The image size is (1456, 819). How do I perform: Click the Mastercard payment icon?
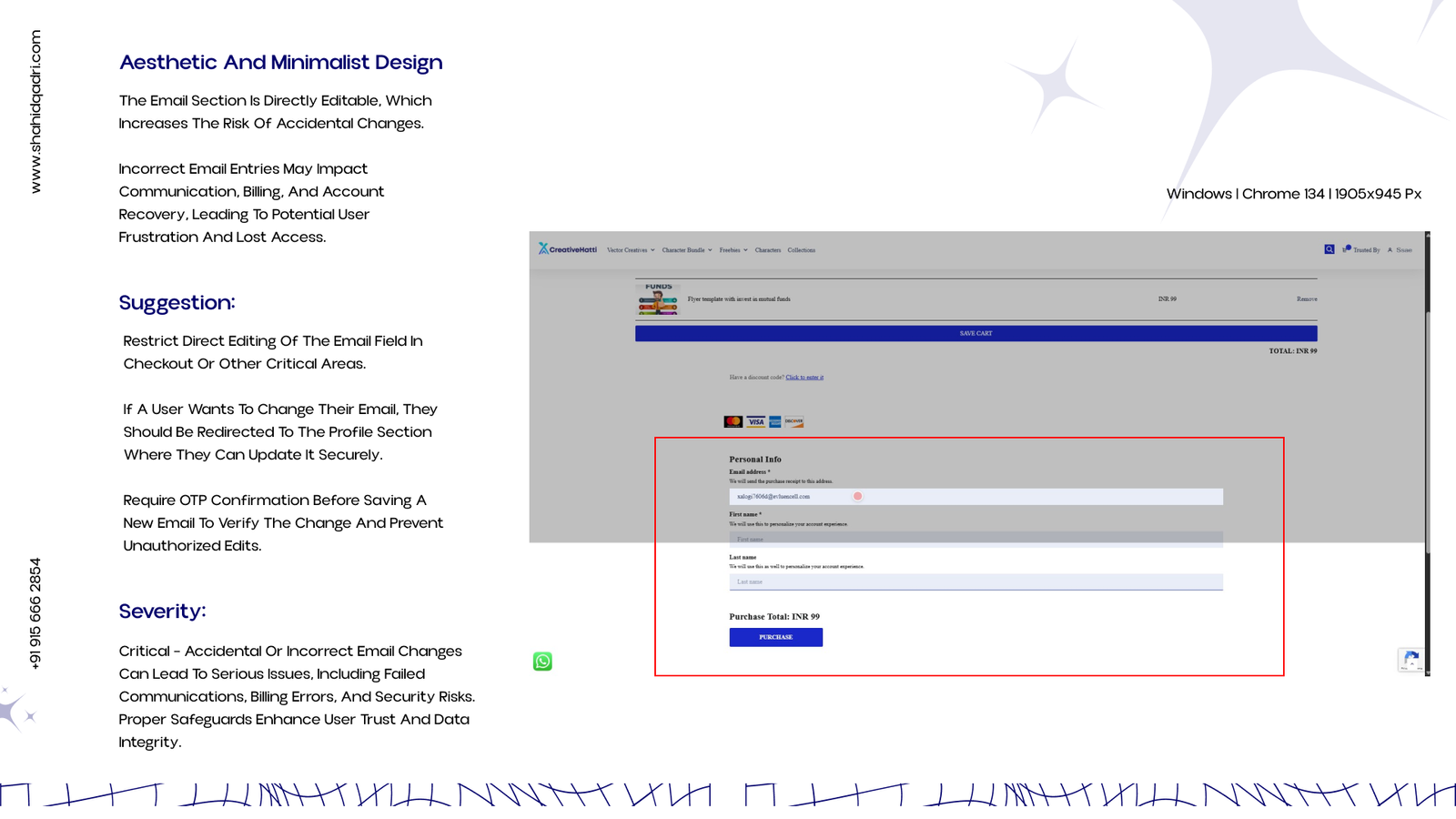point(733,421)
